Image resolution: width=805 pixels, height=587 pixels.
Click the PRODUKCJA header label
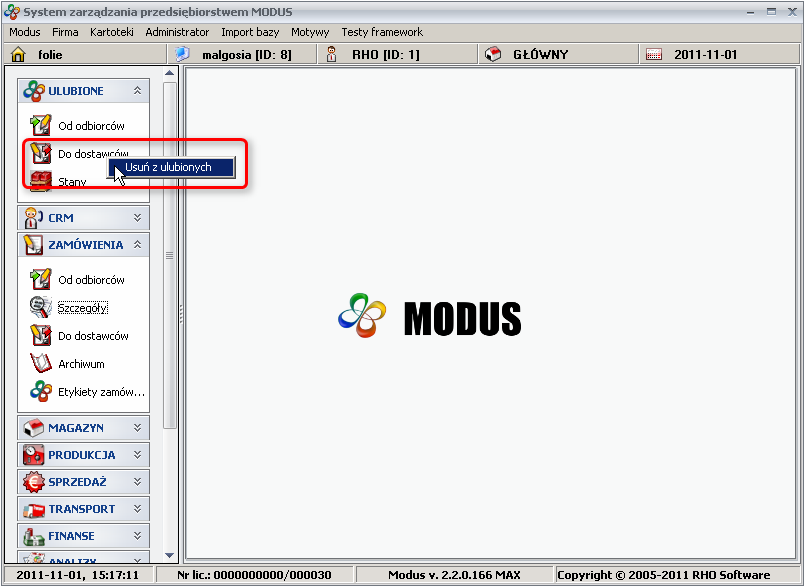pyautogui.click(x=82, y=455)
